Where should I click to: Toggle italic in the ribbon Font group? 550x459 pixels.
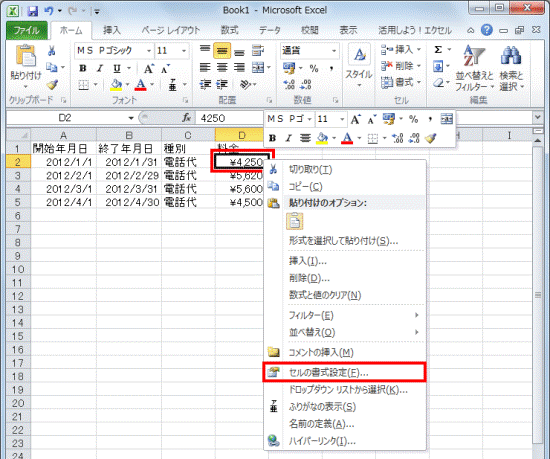100,68
